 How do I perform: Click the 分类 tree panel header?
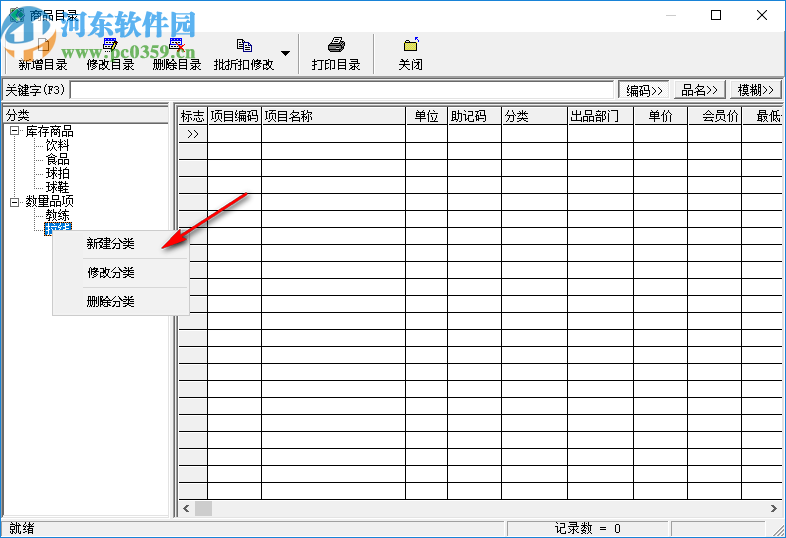86,115
